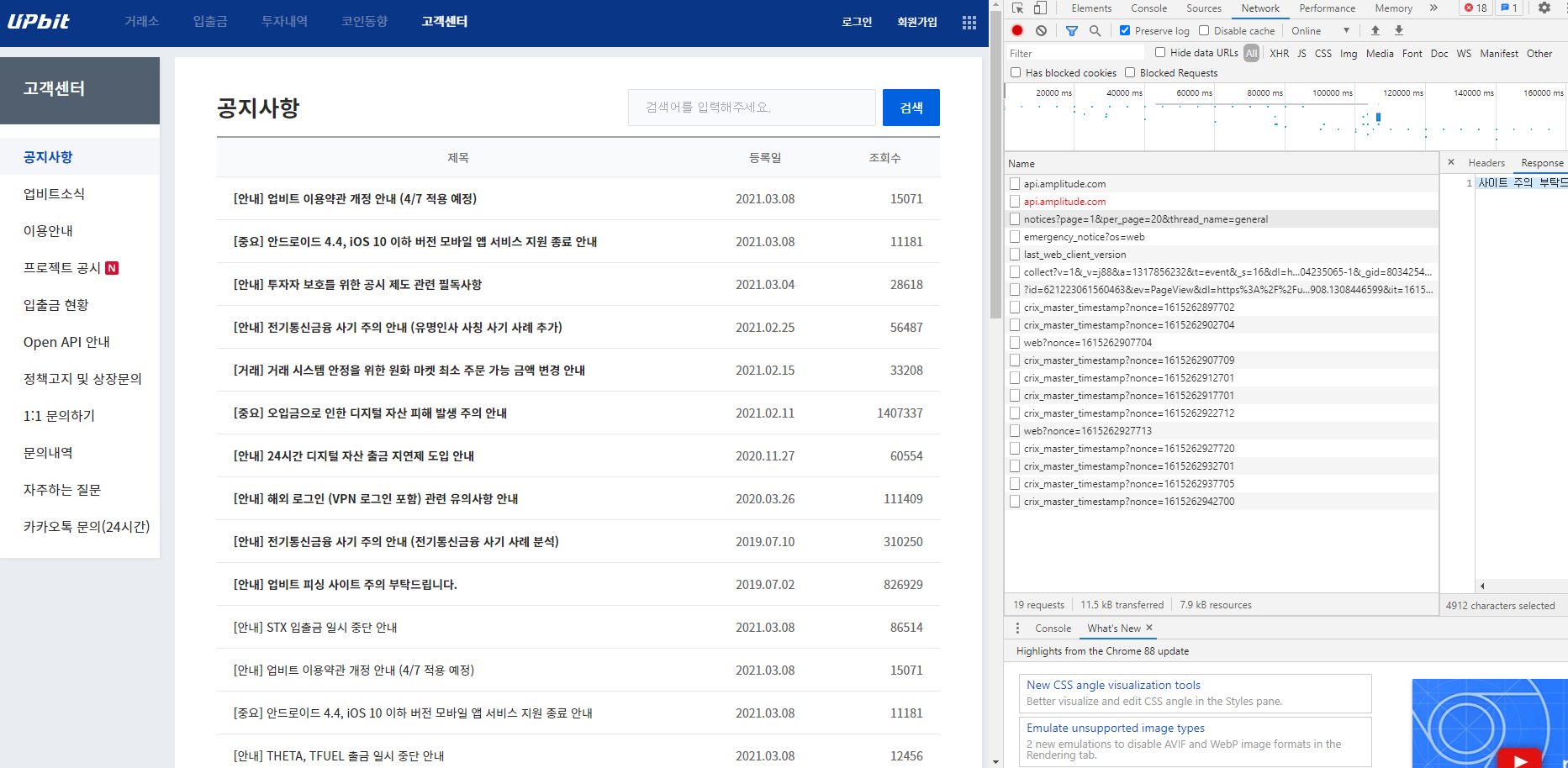The height and width of the screenshot is (768, 1568).
Task: Check the box beside emergency_notice?os=web
Action: click(x=1015, y=237)
